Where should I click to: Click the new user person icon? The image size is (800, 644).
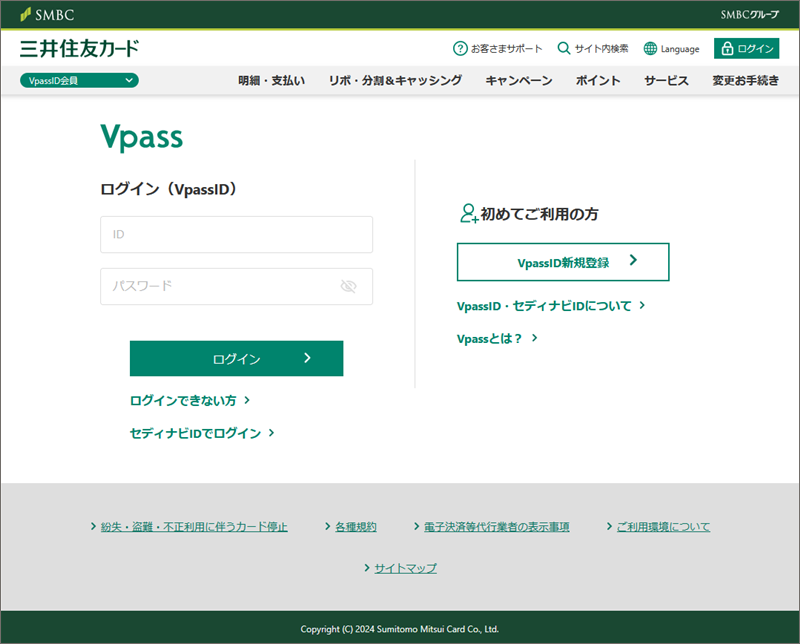[x=467, y=213]
